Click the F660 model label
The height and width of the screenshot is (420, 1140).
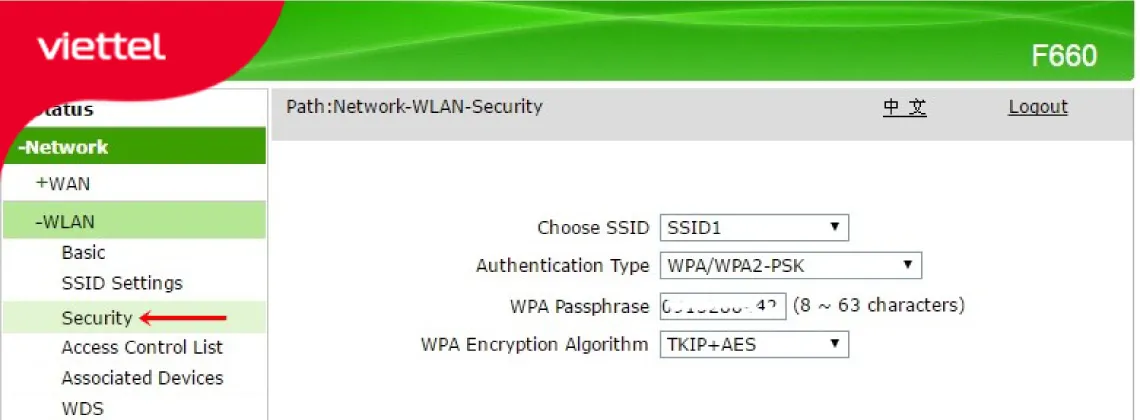tap(1064, 56)
